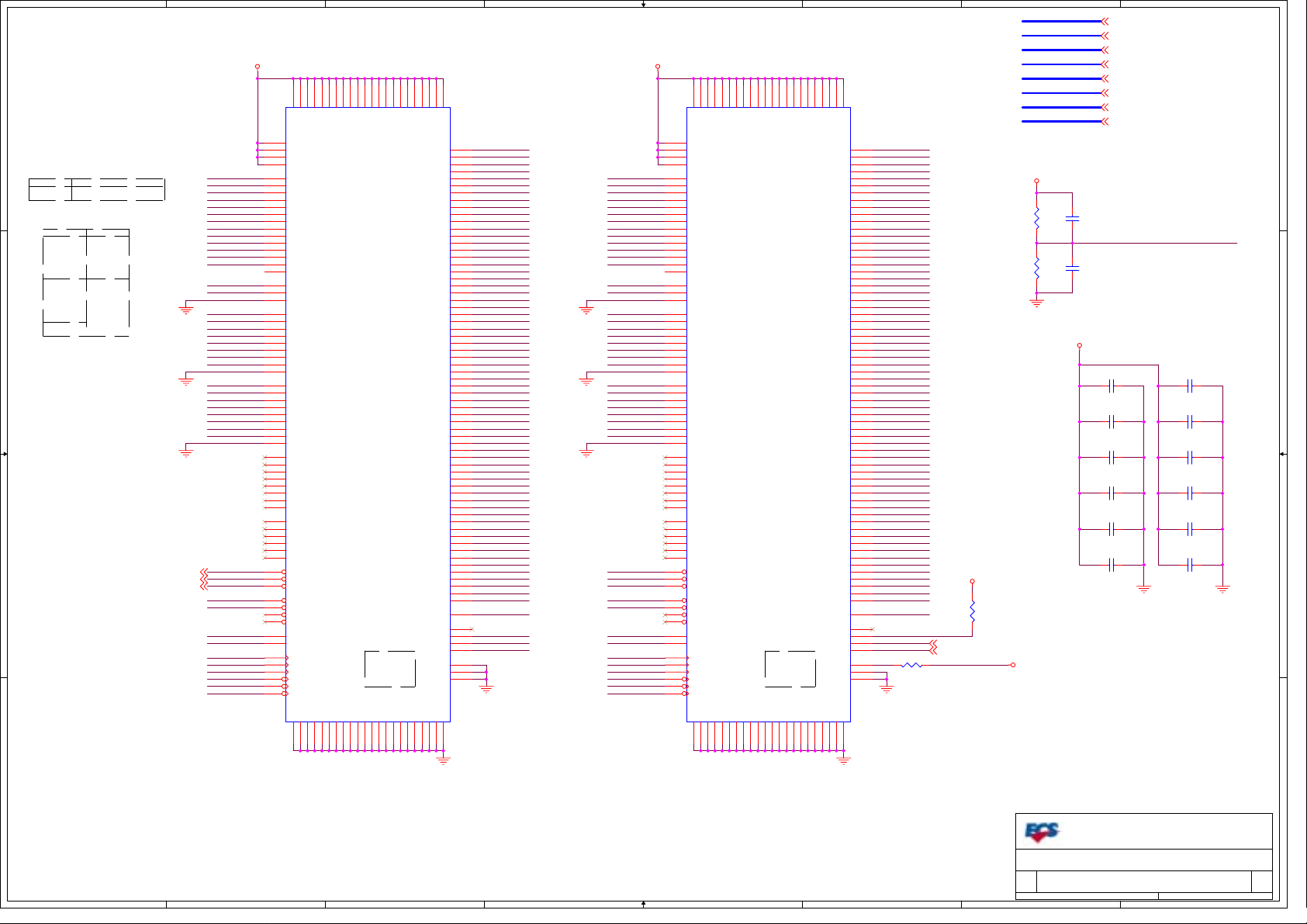Click the ground symbol under left capacitor column
Viewport: 1307px width, 924px height.
(1143, 590)
